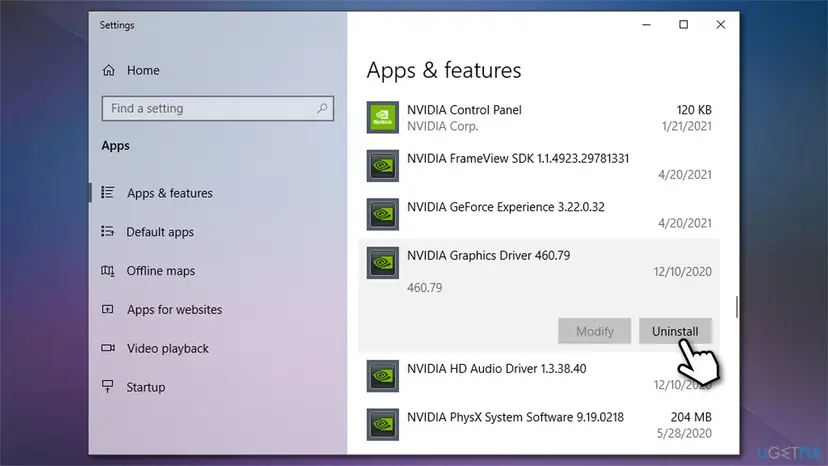
Task: Click the NVIDIA HD Audio Driver icon
Action: point(383,376)
